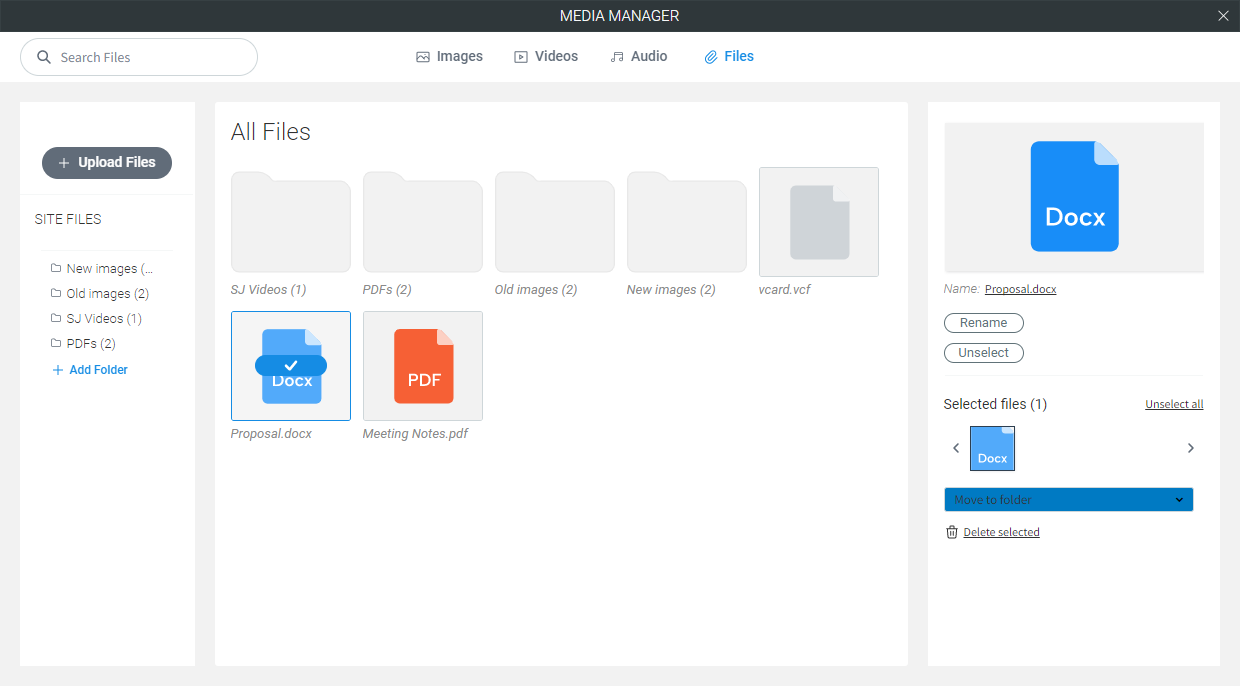1240x686 pixels.
Task: Open New images folder in sidebar
Action: coord(103,269)
